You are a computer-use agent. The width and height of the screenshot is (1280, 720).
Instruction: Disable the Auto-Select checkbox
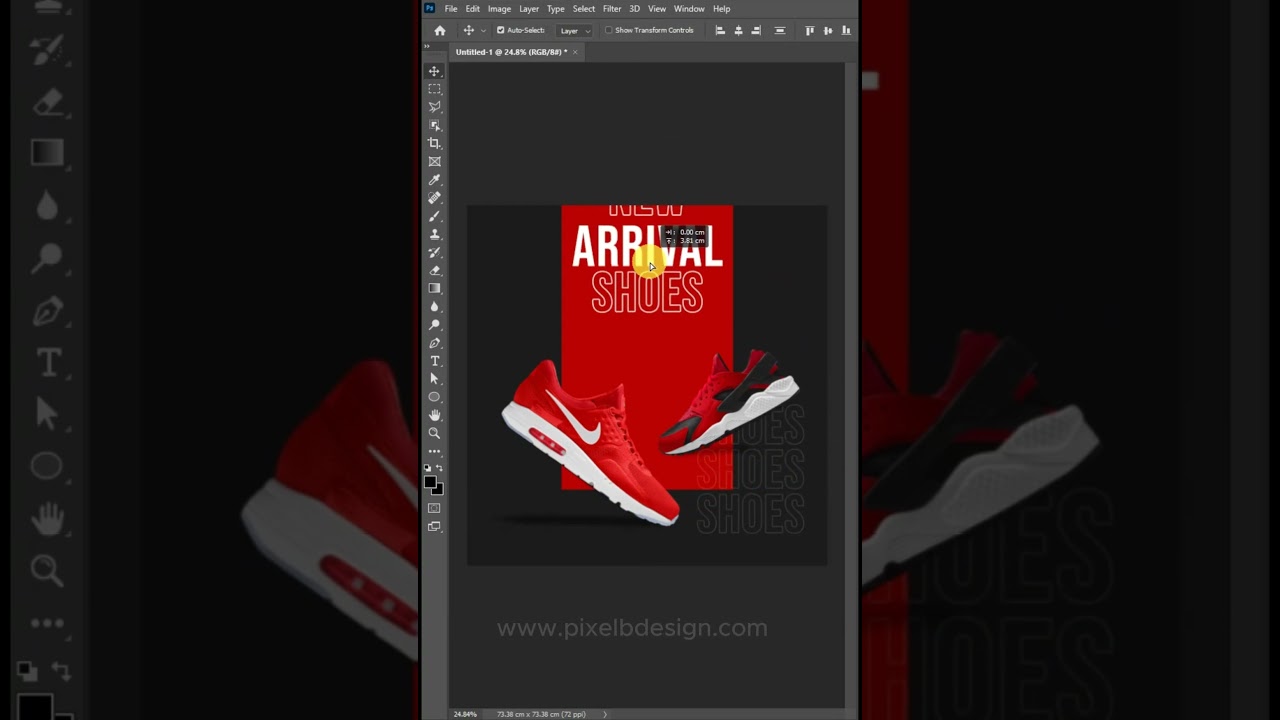[x=500, y=30]
